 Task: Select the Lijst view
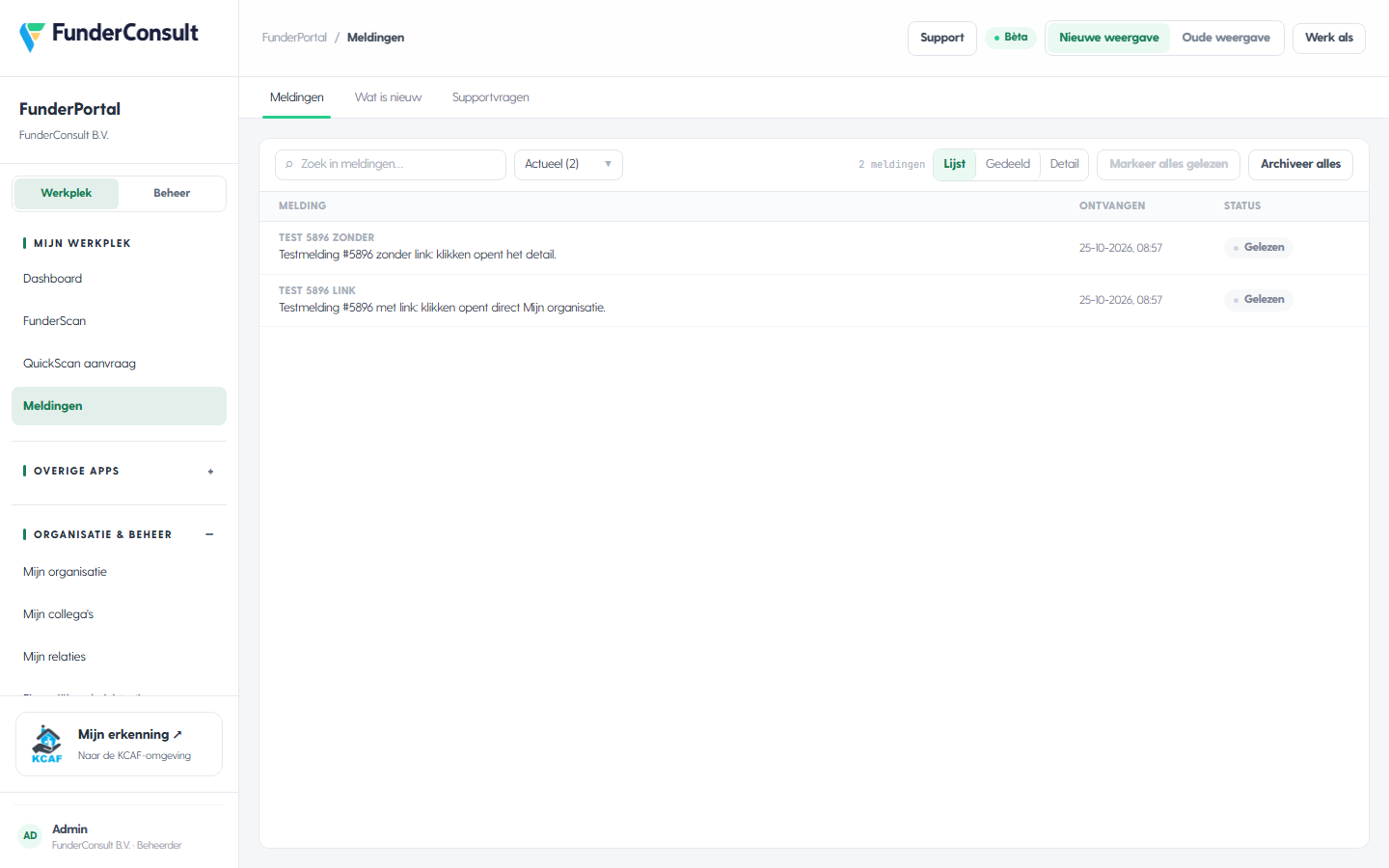(954, 164)
